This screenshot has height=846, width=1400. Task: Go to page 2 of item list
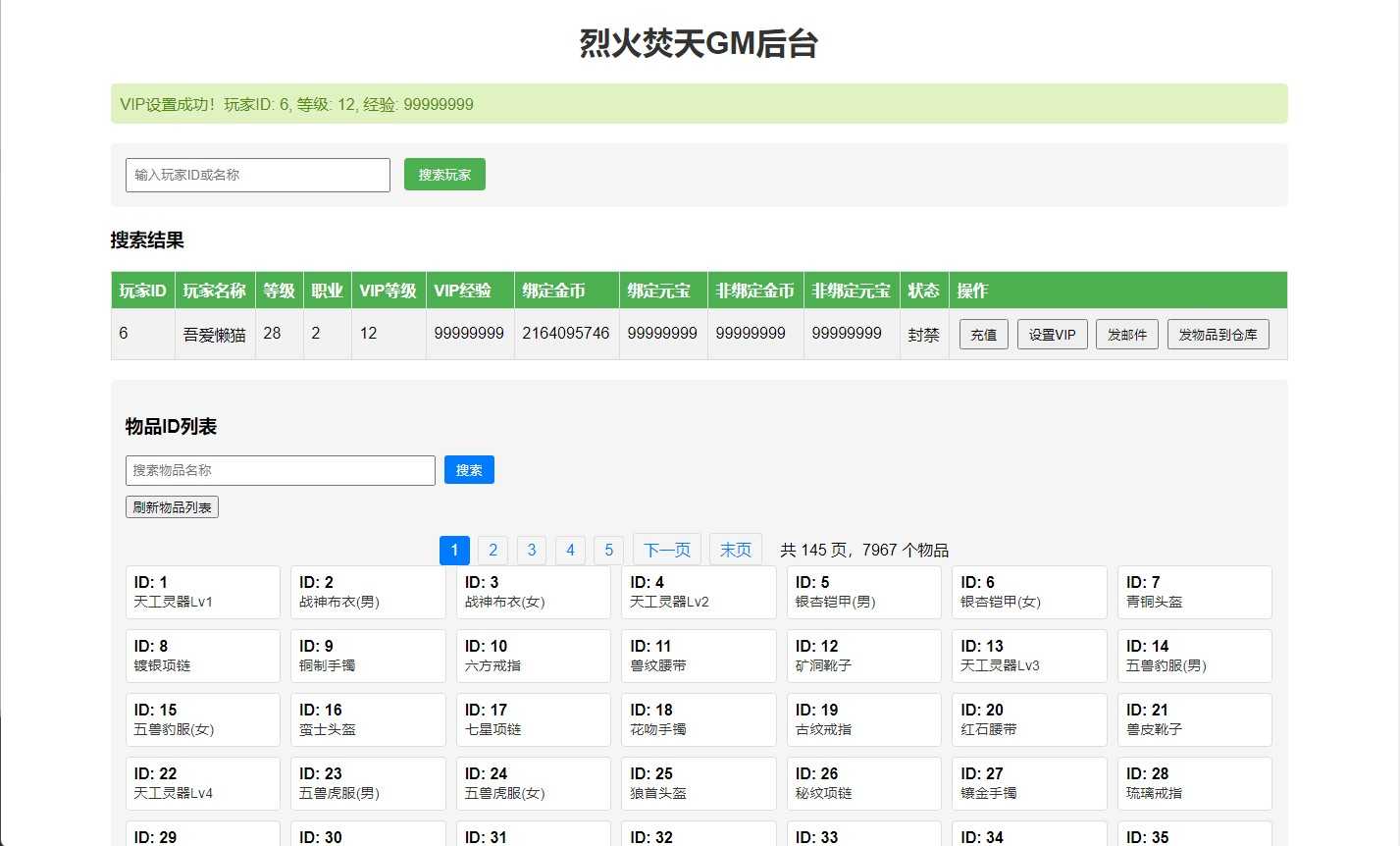(493, 550)
